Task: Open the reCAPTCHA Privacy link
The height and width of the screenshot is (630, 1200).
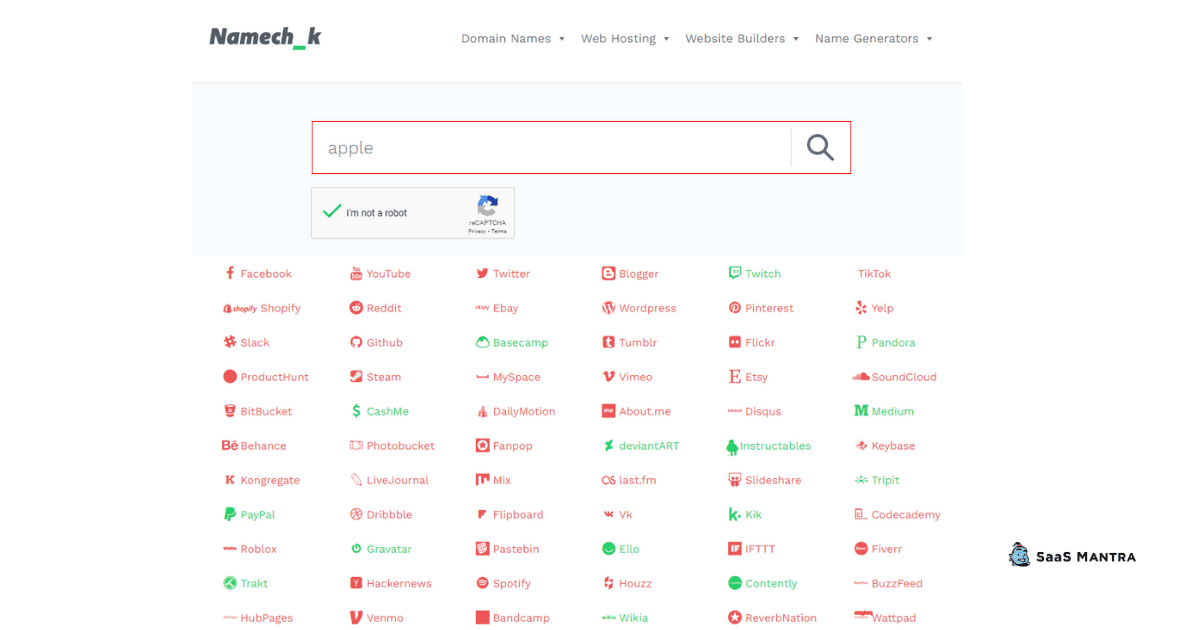Action: (x=477, y=231)
